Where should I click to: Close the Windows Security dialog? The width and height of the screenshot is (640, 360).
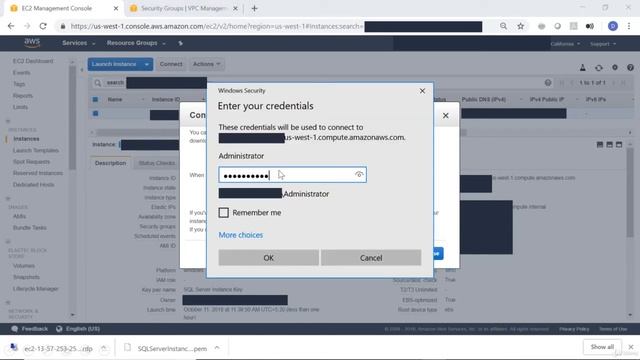point(422,91)
